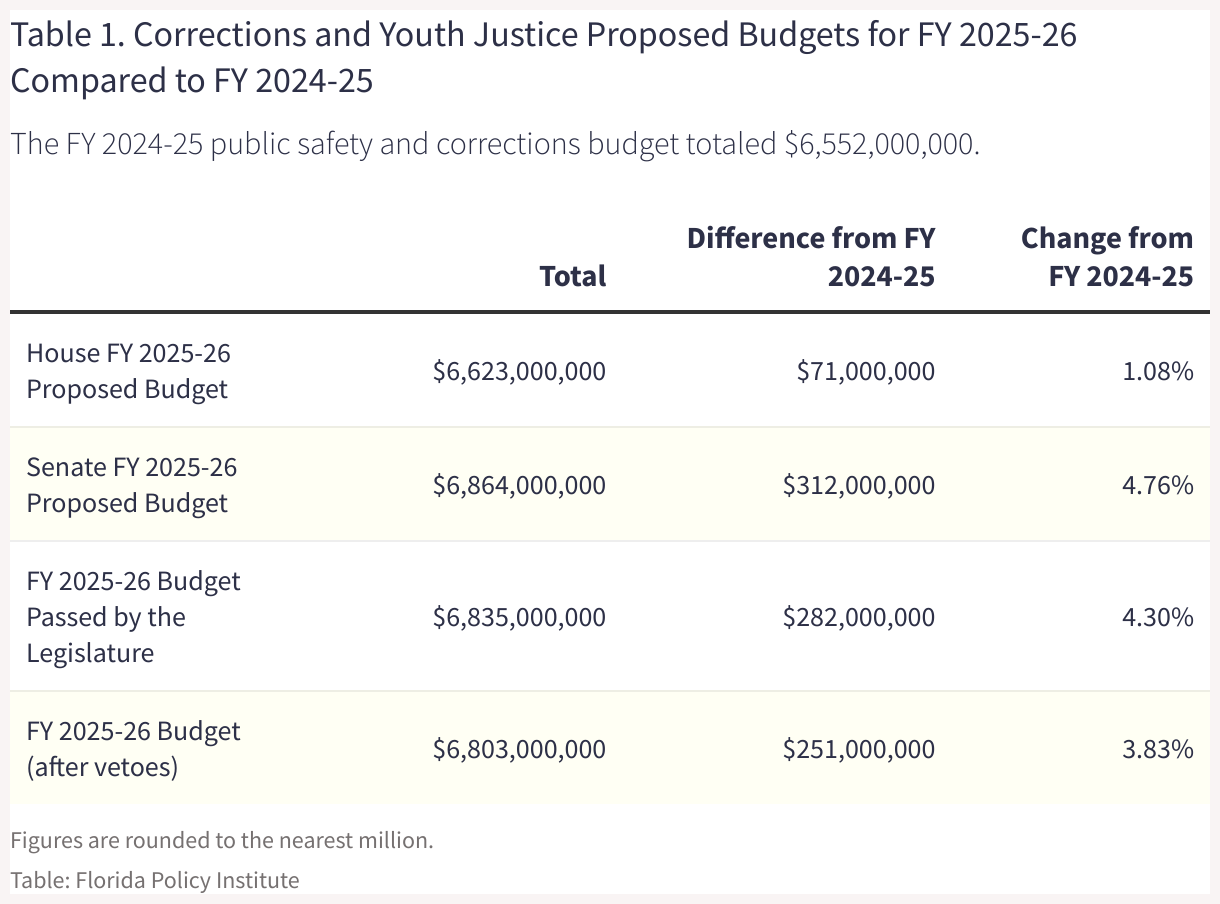
Task: Select the Budget (after vetoes) row label
Action: (133, 748)
